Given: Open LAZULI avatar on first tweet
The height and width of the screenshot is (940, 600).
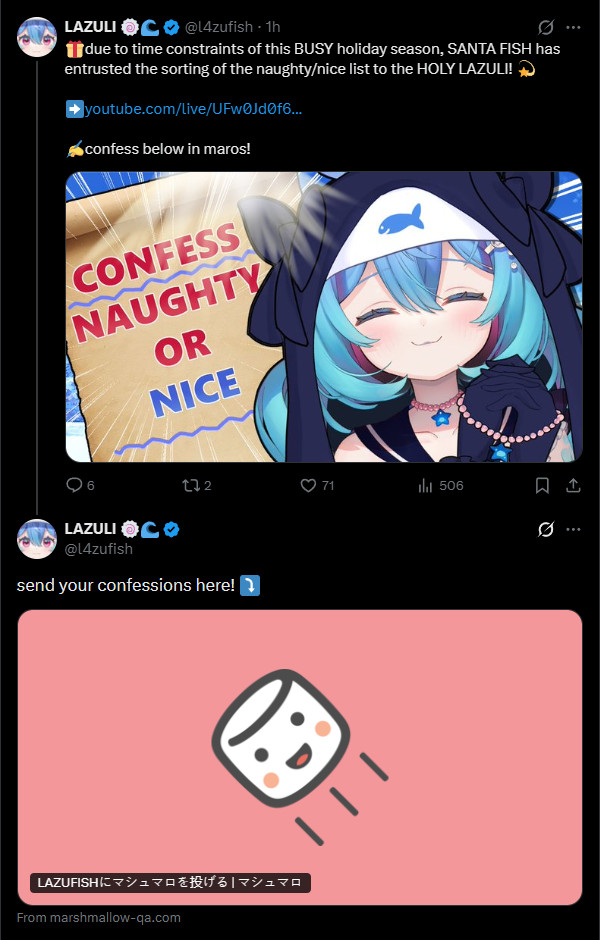Looking at the screenshot, I should click(37, 37).
